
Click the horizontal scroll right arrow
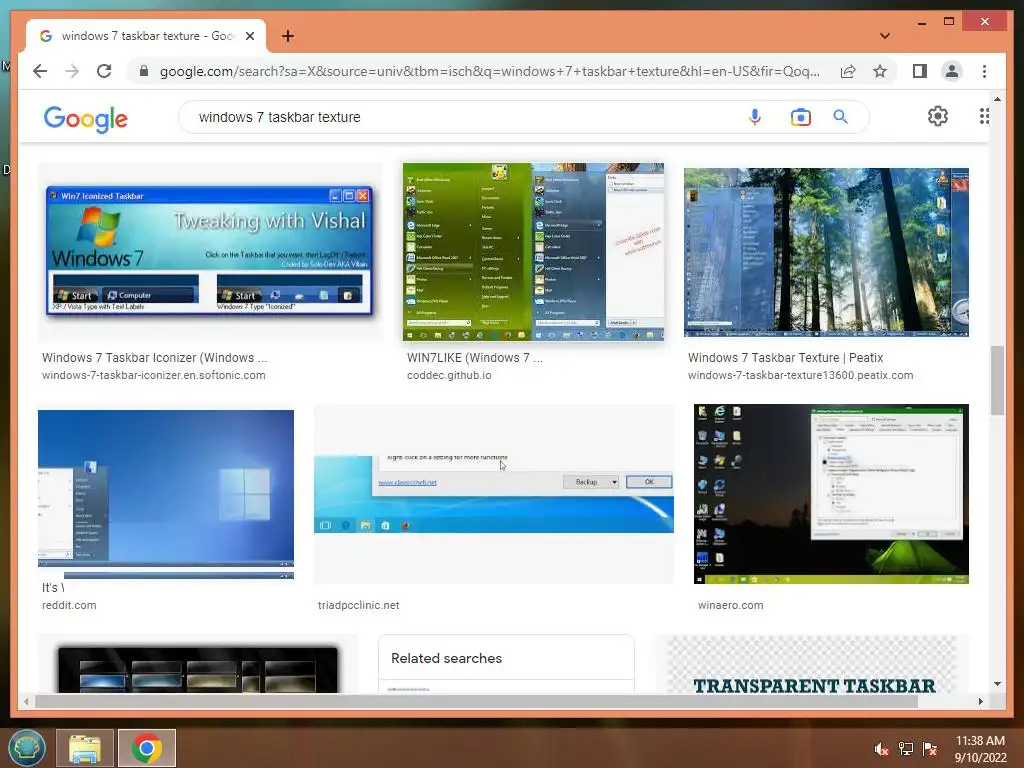click(980, 701)
